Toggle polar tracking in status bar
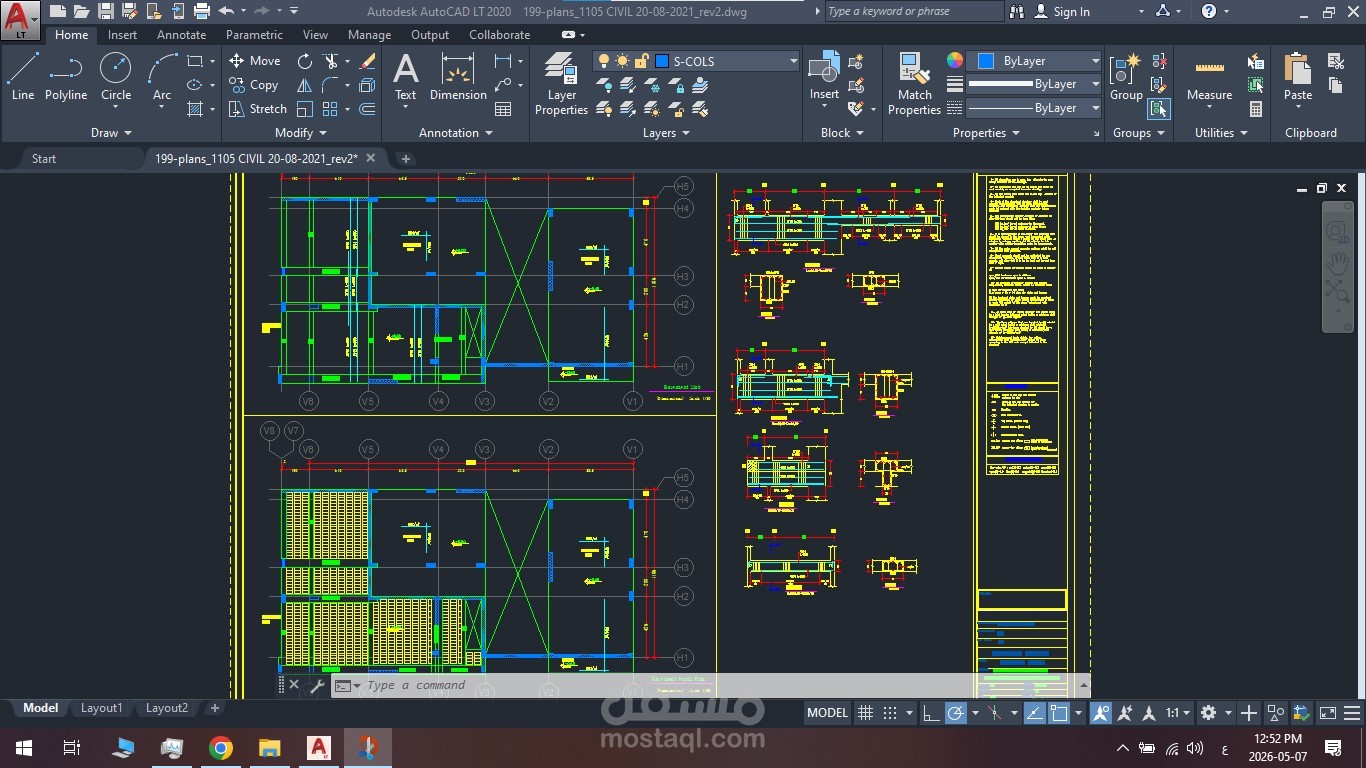Viewport: 1366px width, 768px height. click(x=956, y=713)
